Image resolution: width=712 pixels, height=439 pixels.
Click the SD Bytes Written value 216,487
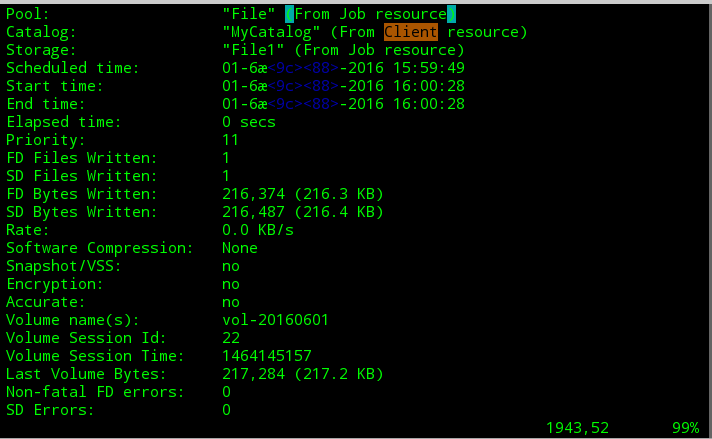coord(253,212)
